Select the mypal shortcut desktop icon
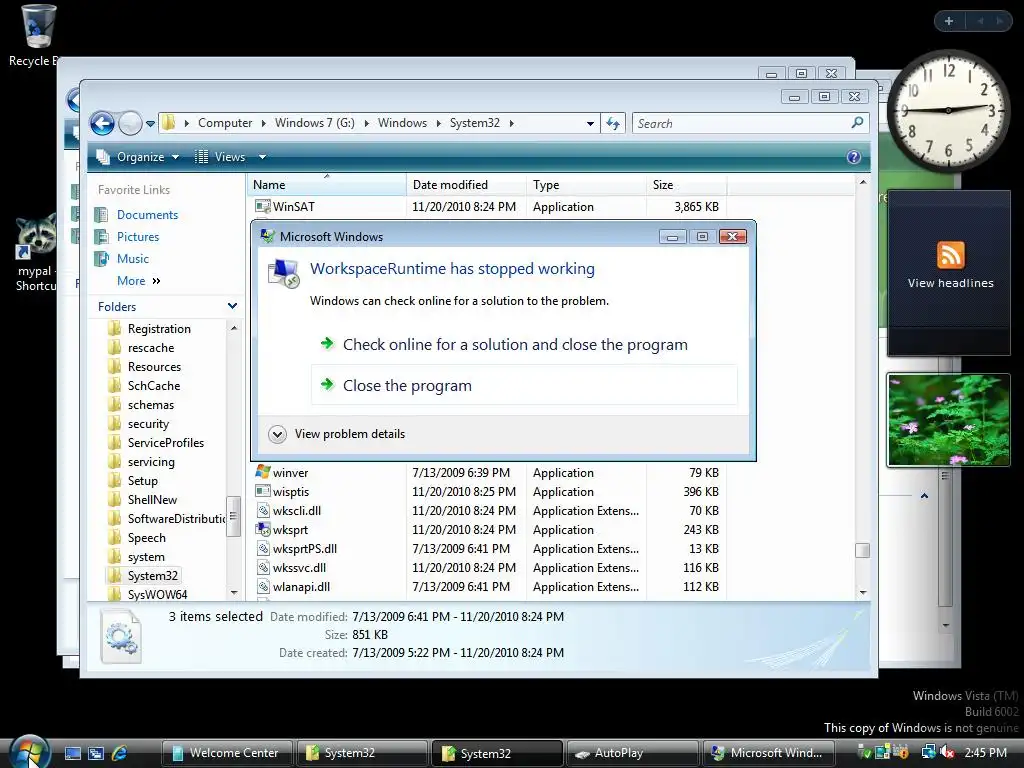This screenshot has width=1024, height=768. [x=36, y=253]
